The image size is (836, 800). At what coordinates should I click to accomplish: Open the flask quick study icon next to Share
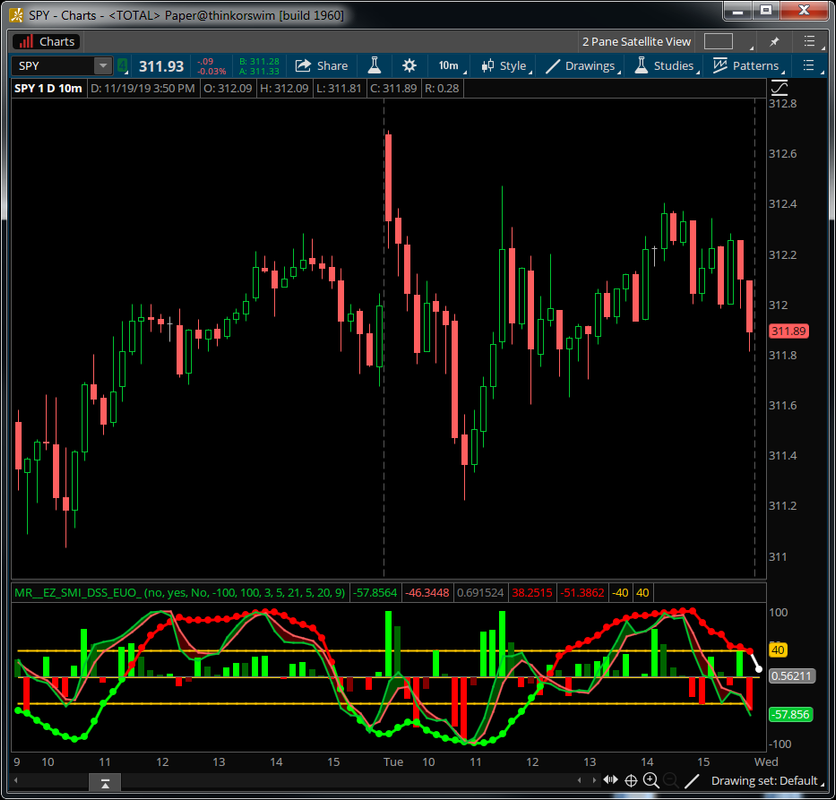coord(374,66)
